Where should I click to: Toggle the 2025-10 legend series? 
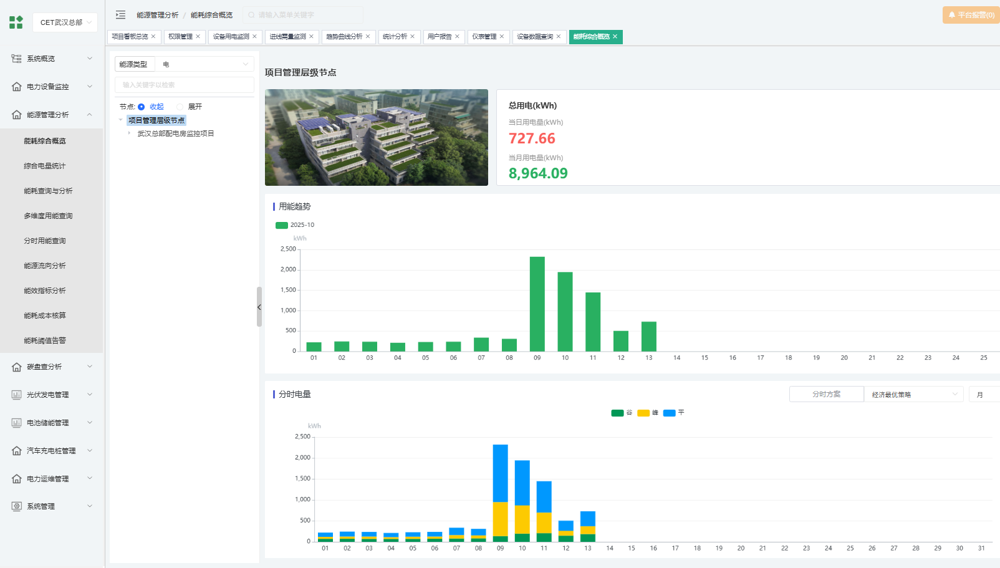(282, 225)
